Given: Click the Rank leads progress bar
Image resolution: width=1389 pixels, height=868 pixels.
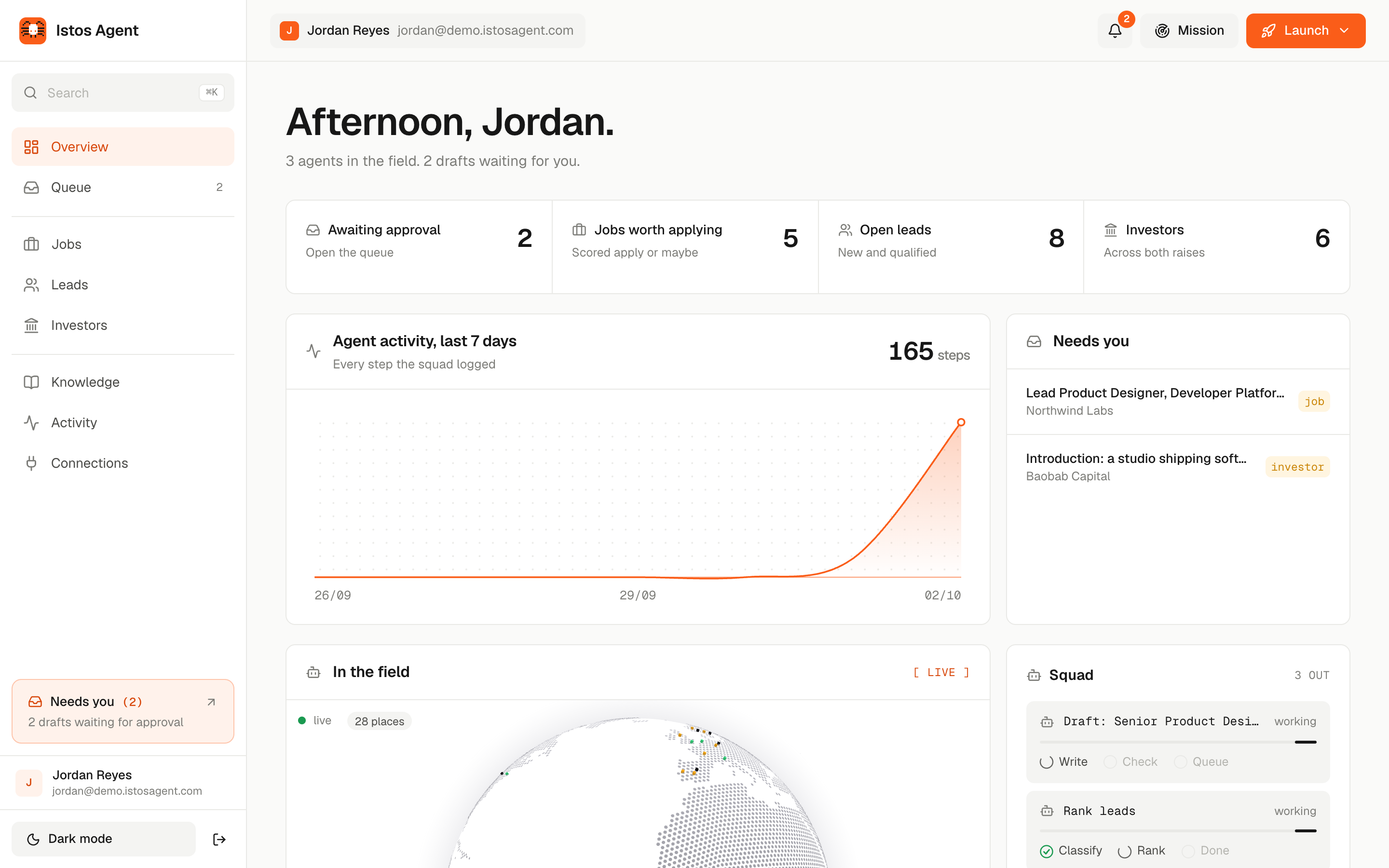Looking at the screenshot, I should (x=1178, y=831).
